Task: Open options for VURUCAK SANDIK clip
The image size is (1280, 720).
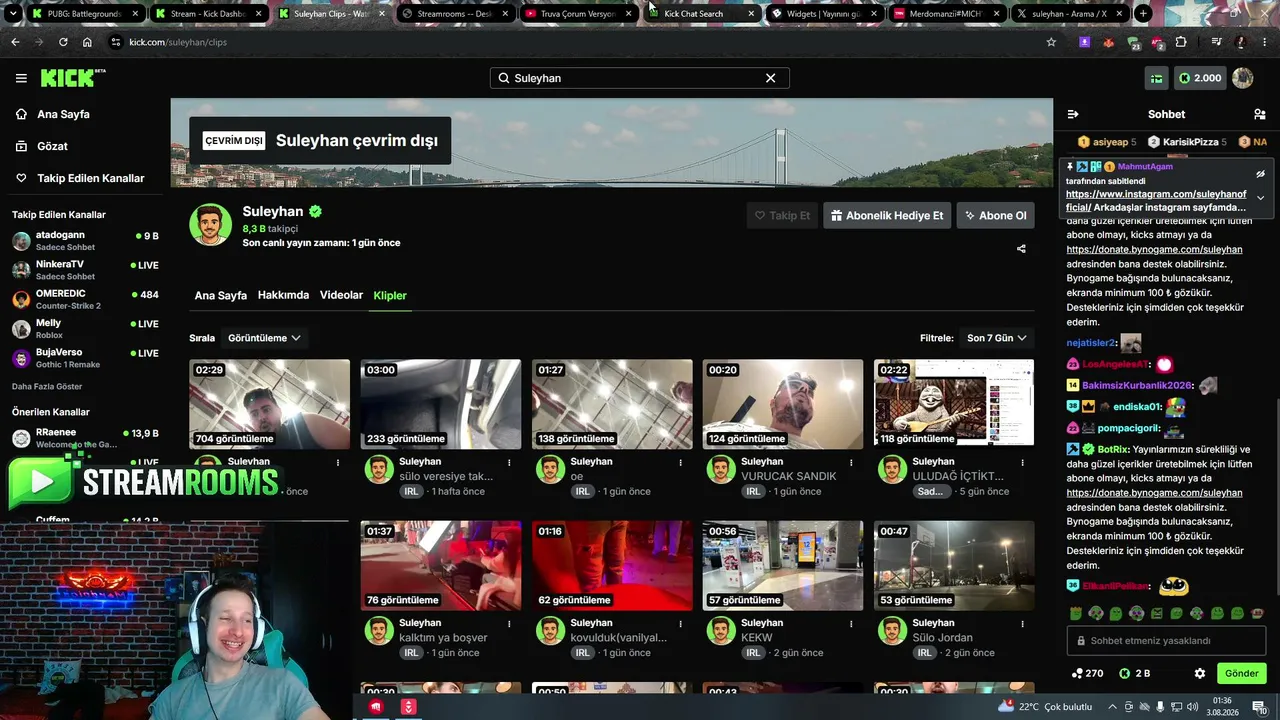Action: click(851, 462)
